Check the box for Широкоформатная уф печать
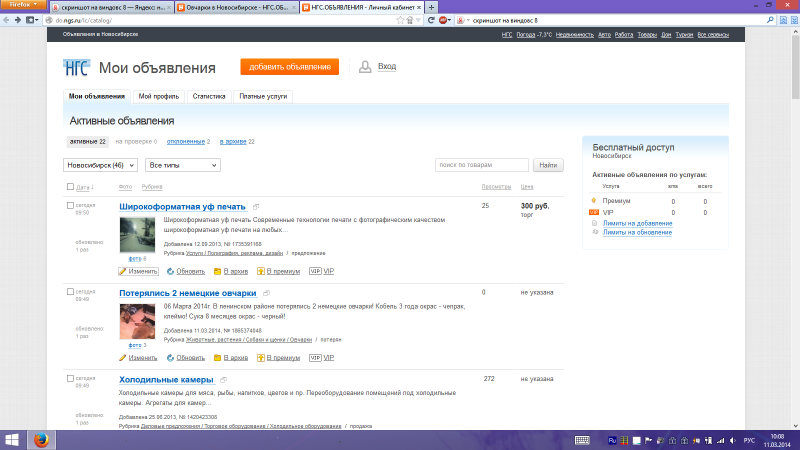The height and width of the screenshot is (450, 800). [x=70, y=206]
